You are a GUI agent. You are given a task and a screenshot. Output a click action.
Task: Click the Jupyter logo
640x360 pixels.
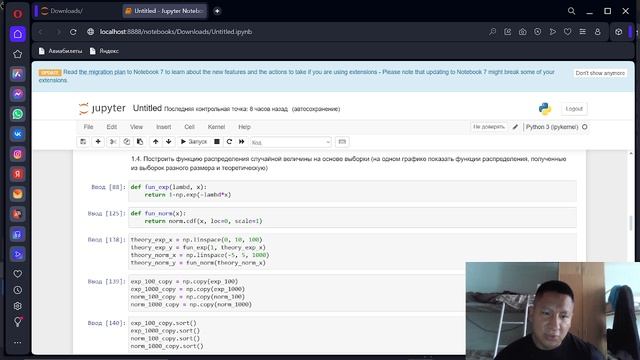(x=102, y=108)
